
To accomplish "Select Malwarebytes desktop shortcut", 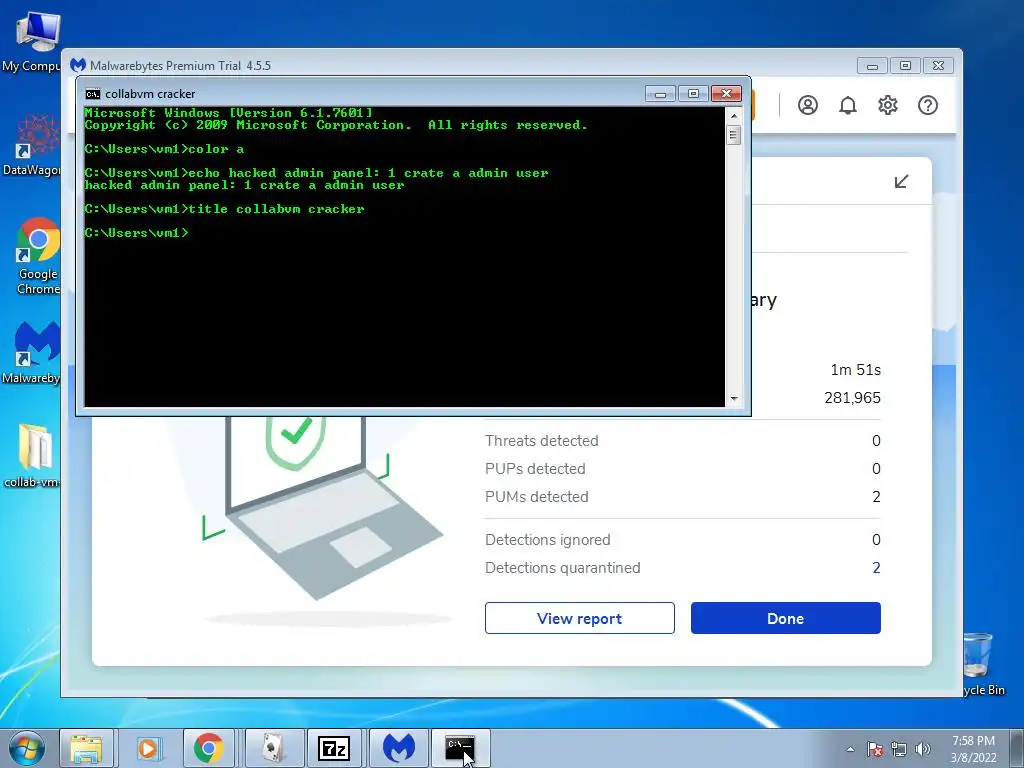I will [x=31, y=353].
